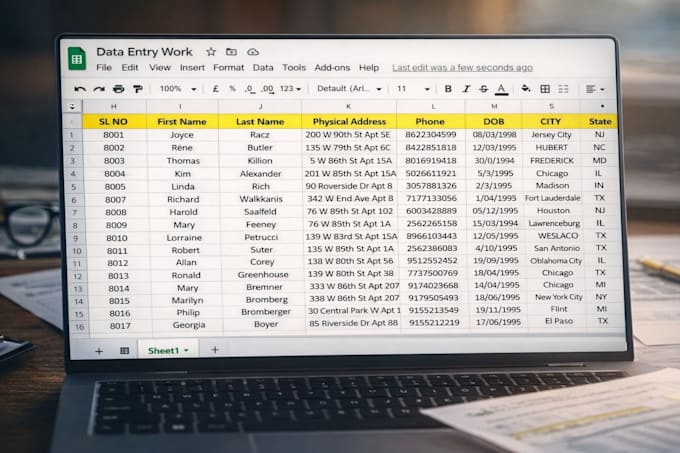This screenshot has width=680, height=453.
Task: Click the move to folder icon
Action: (x=231, y=52)
